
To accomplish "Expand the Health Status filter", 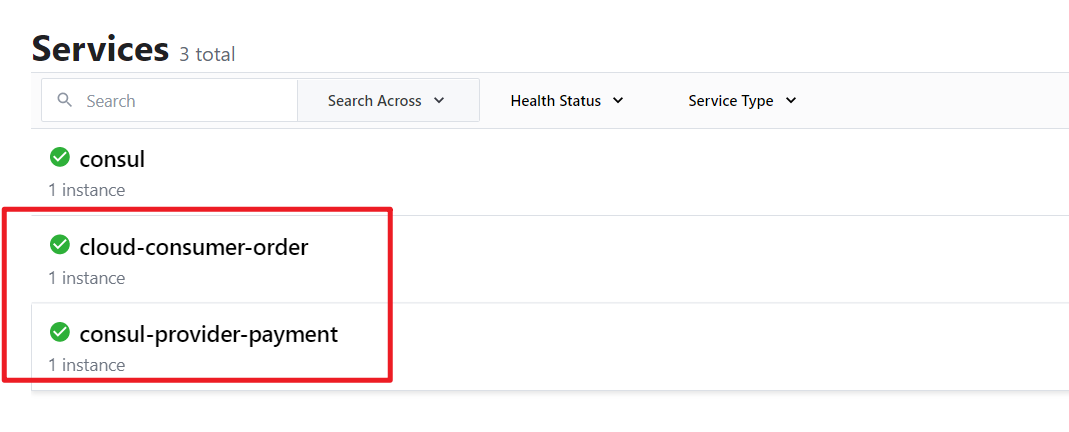I will coord(566,101).
